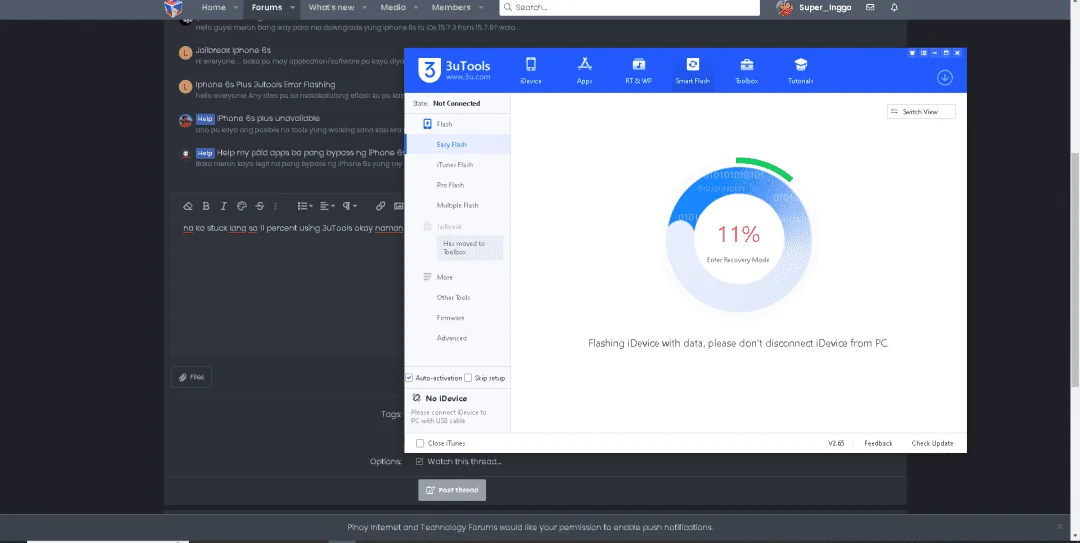
Task: Expand the list formatting dropdown
Action: [x=304, y=206]
